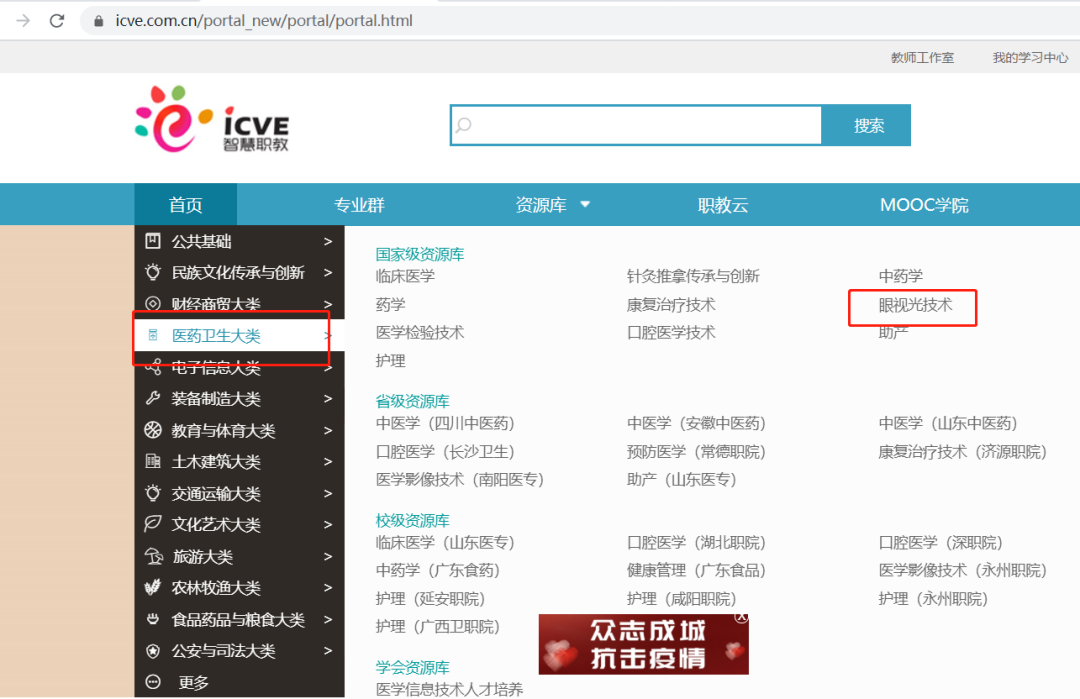The image size is (1080, 699).
Task: Open the 资源库 dropdown arrow
Action: [585, 204]
